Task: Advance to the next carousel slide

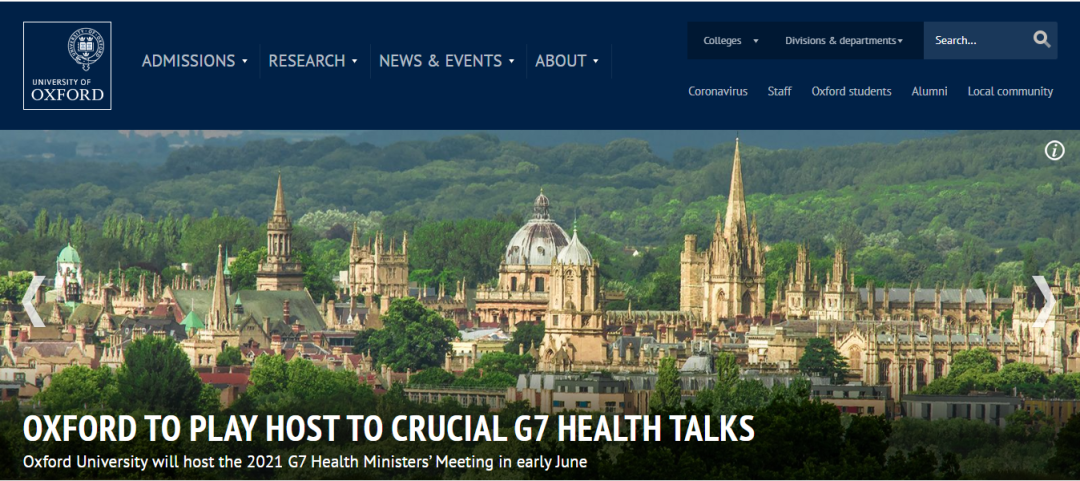Action: point(1044,301)
